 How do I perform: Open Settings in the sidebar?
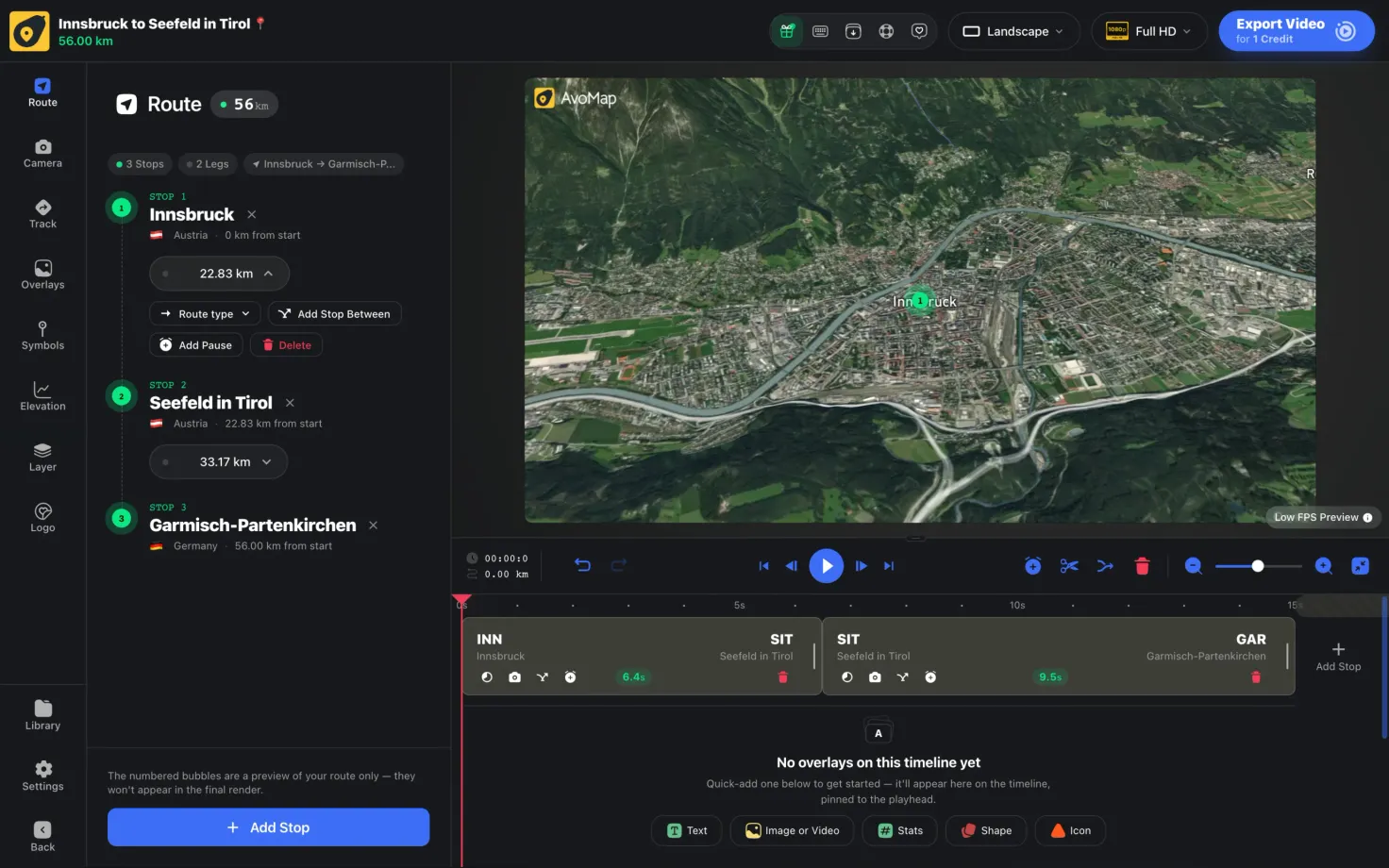click(42, 776)
